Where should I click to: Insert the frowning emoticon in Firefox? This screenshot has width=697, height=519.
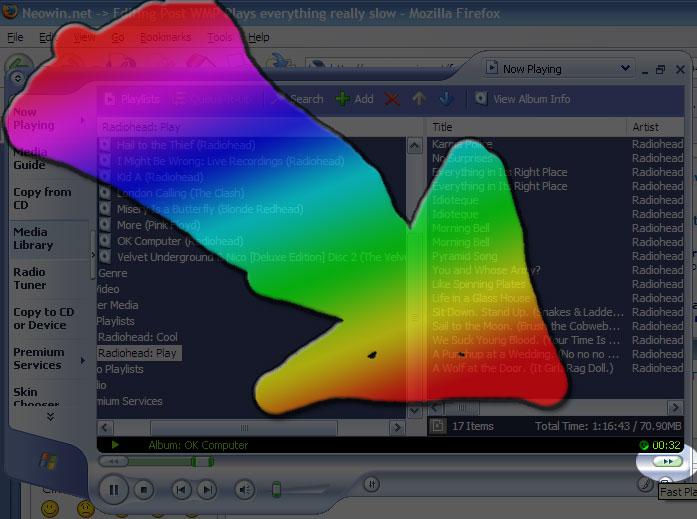86,508
